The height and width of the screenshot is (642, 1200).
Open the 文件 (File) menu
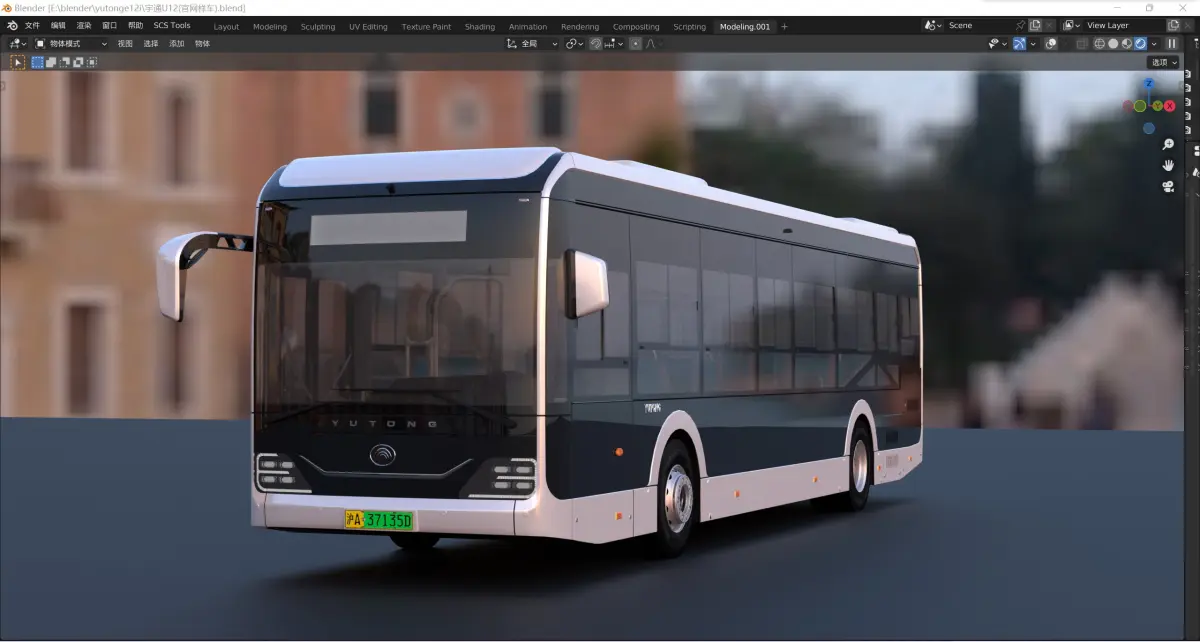click(x=33, y=26)
